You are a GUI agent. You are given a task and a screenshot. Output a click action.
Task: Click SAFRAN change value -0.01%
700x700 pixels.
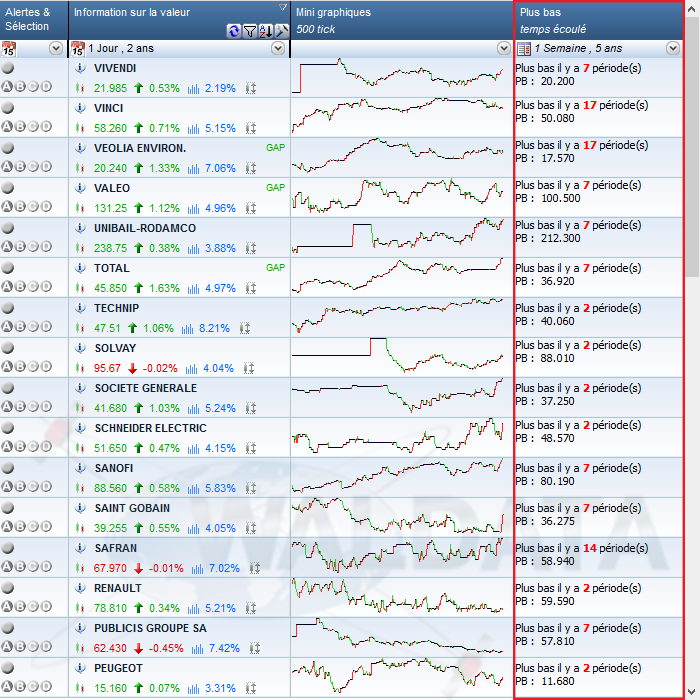click(166, 568)
